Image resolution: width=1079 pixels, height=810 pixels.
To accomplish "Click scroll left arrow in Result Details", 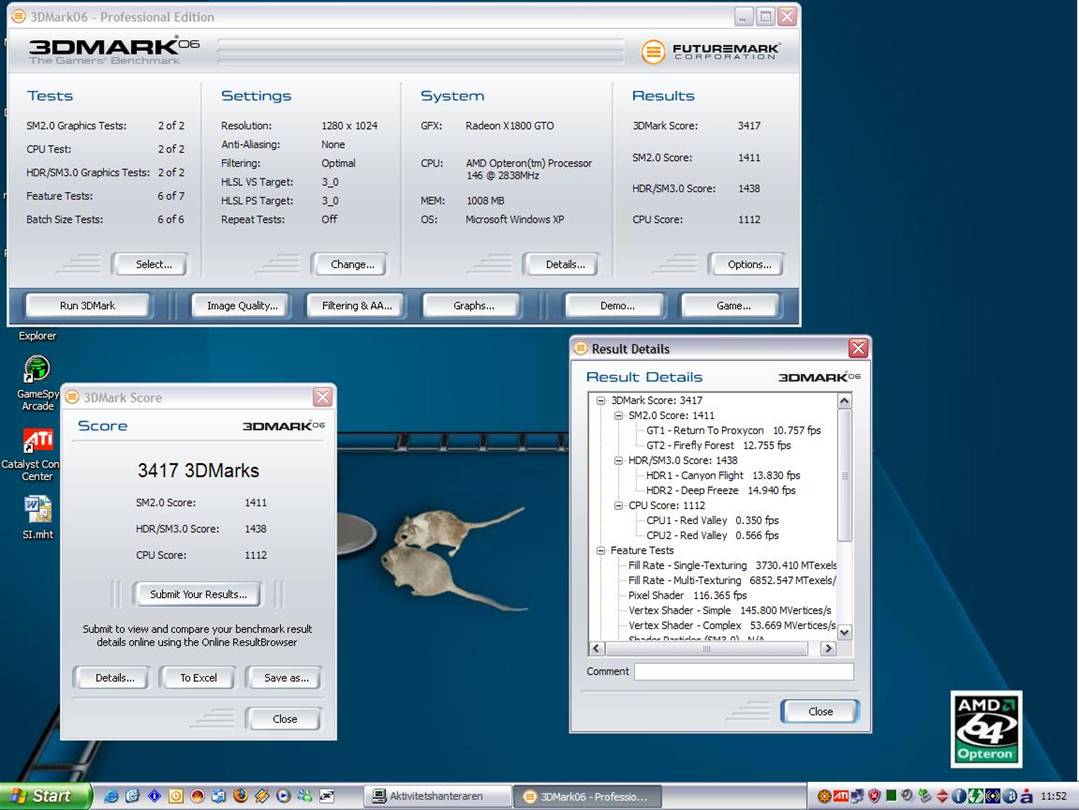I will coord(597,648).
